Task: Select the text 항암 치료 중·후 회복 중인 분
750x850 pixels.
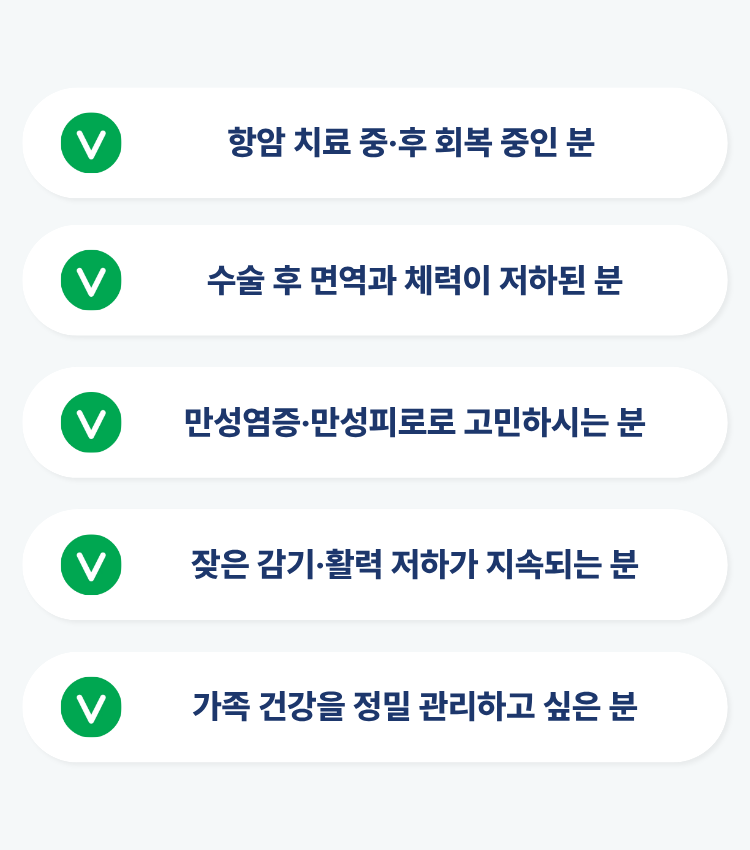Action: point(411,143)
